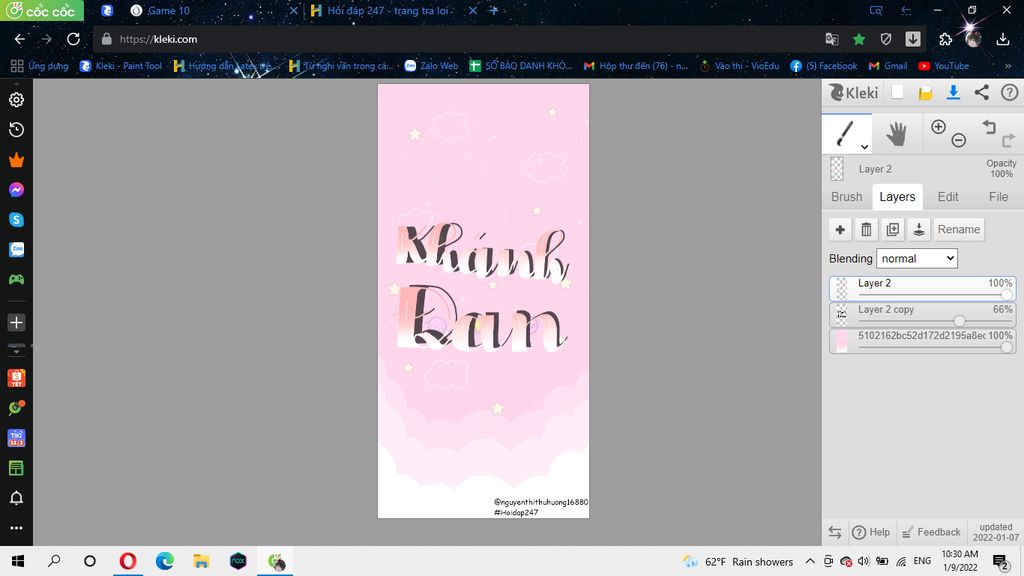The height and width of the screenshot is (576, 1024).
Task: Click the pink canvas artwork
Action: [483, 301]
